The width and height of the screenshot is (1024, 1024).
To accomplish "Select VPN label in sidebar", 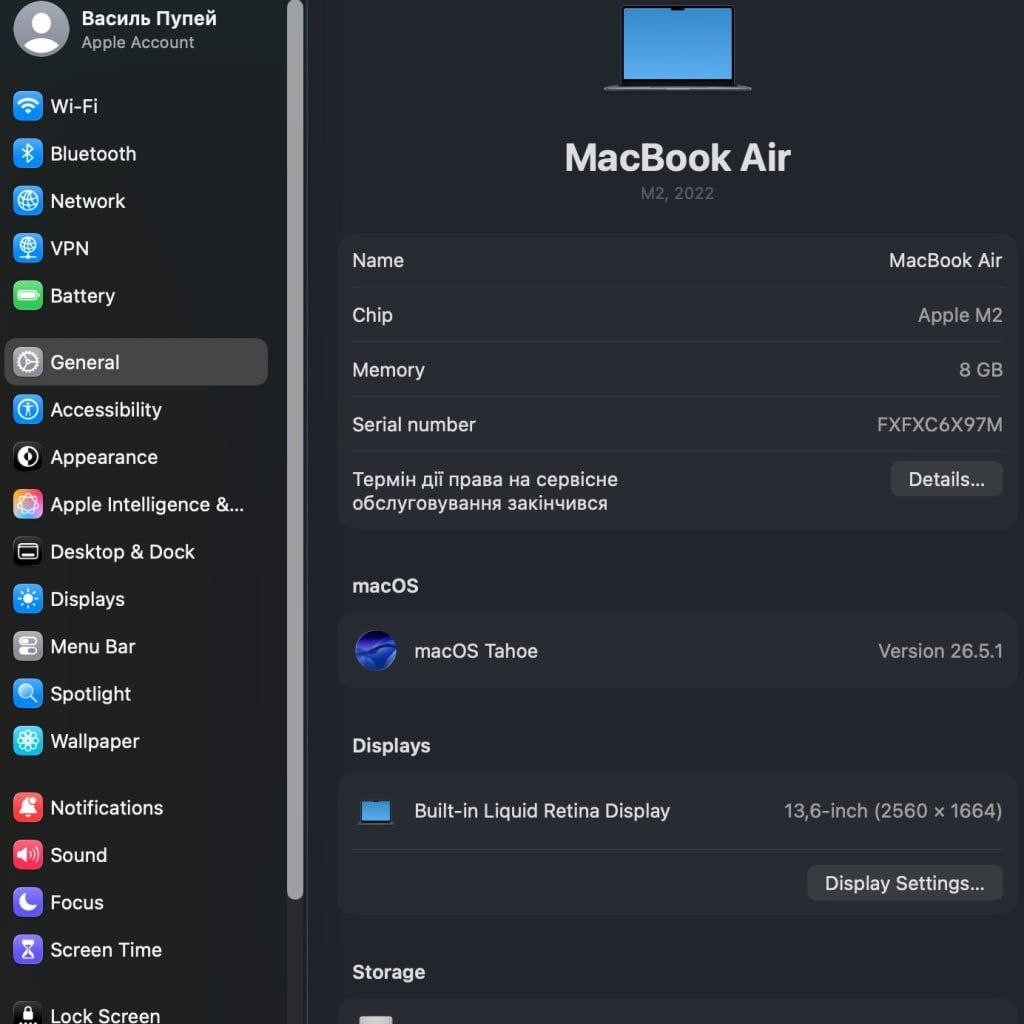I will coord(69,248).
